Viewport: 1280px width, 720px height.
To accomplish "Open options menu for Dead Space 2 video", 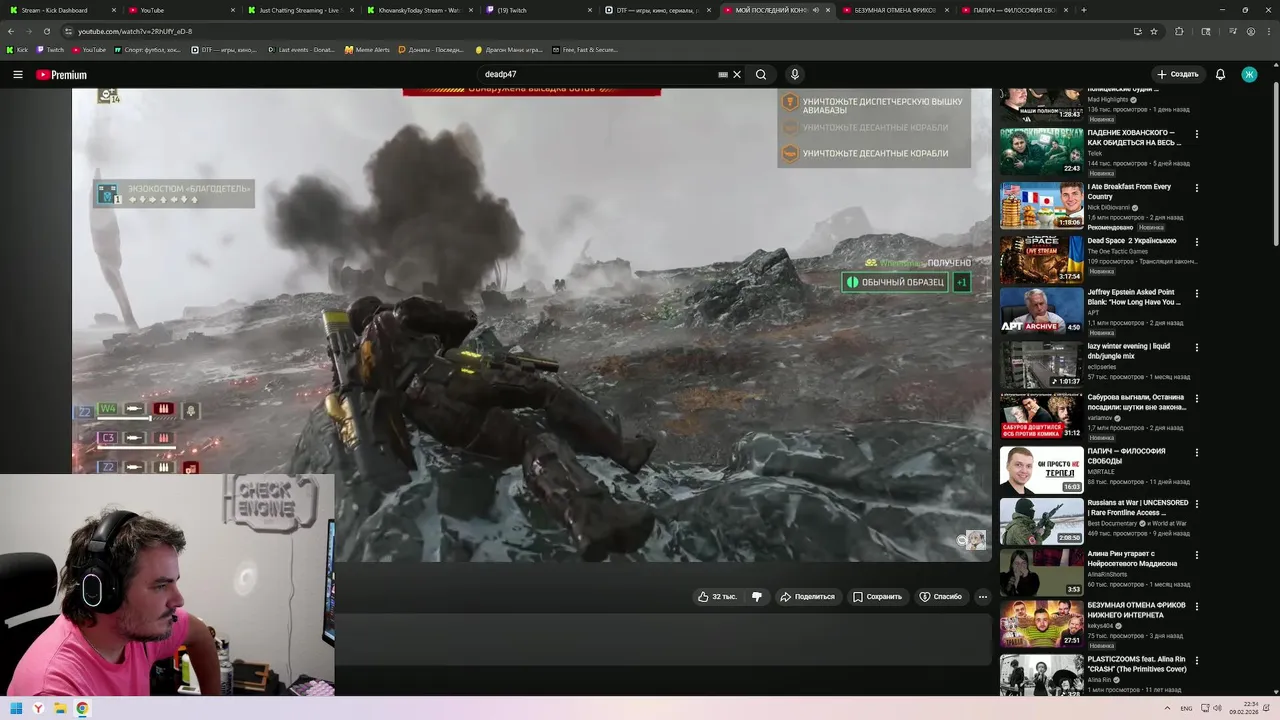I will point(1197,242).
